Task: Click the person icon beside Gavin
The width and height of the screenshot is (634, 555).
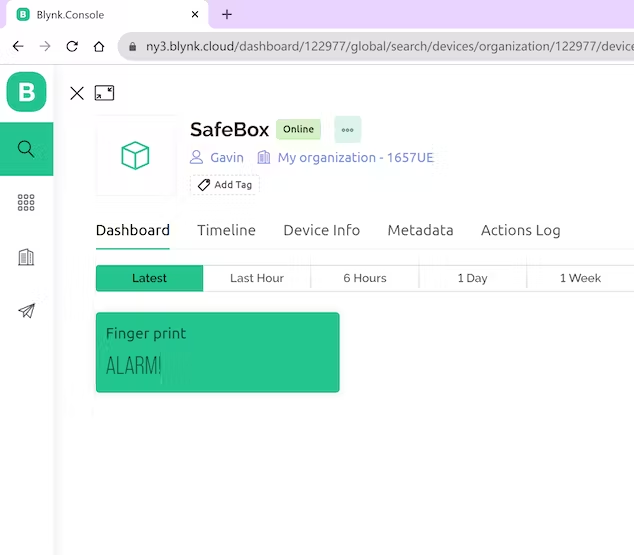Action: (197, 157)
